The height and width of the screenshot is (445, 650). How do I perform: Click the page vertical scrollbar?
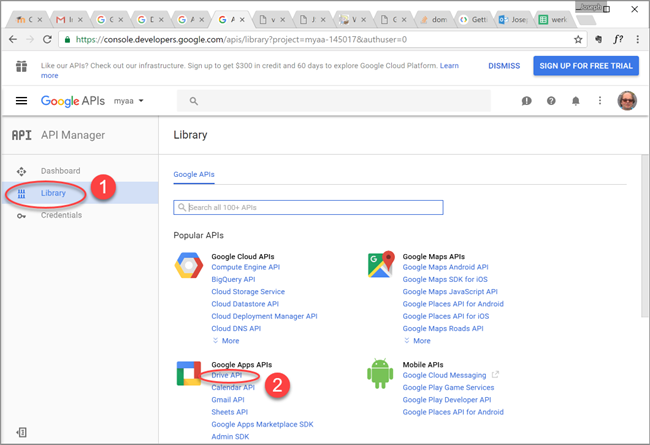point(644,236)
